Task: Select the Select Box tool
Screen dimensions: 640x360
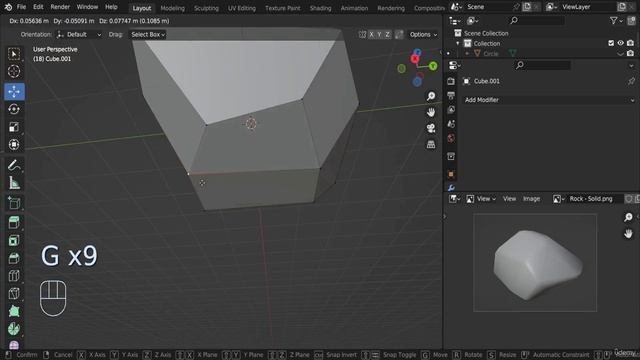Action: point(14,54)
